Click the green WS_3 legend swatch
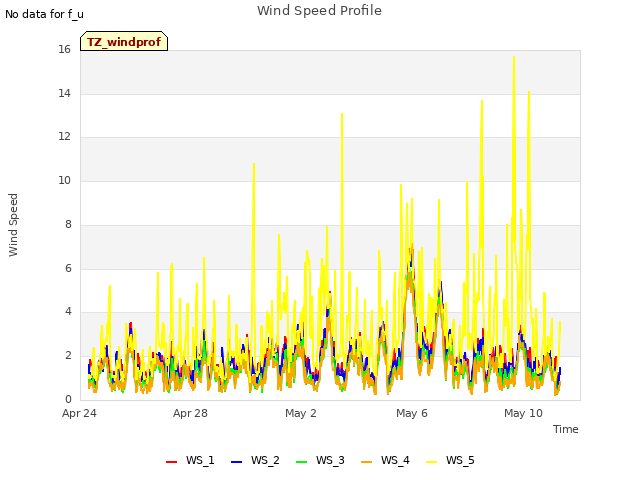This screenshot has width=640, height=480. pyautogui.click(x=301, y=462)
